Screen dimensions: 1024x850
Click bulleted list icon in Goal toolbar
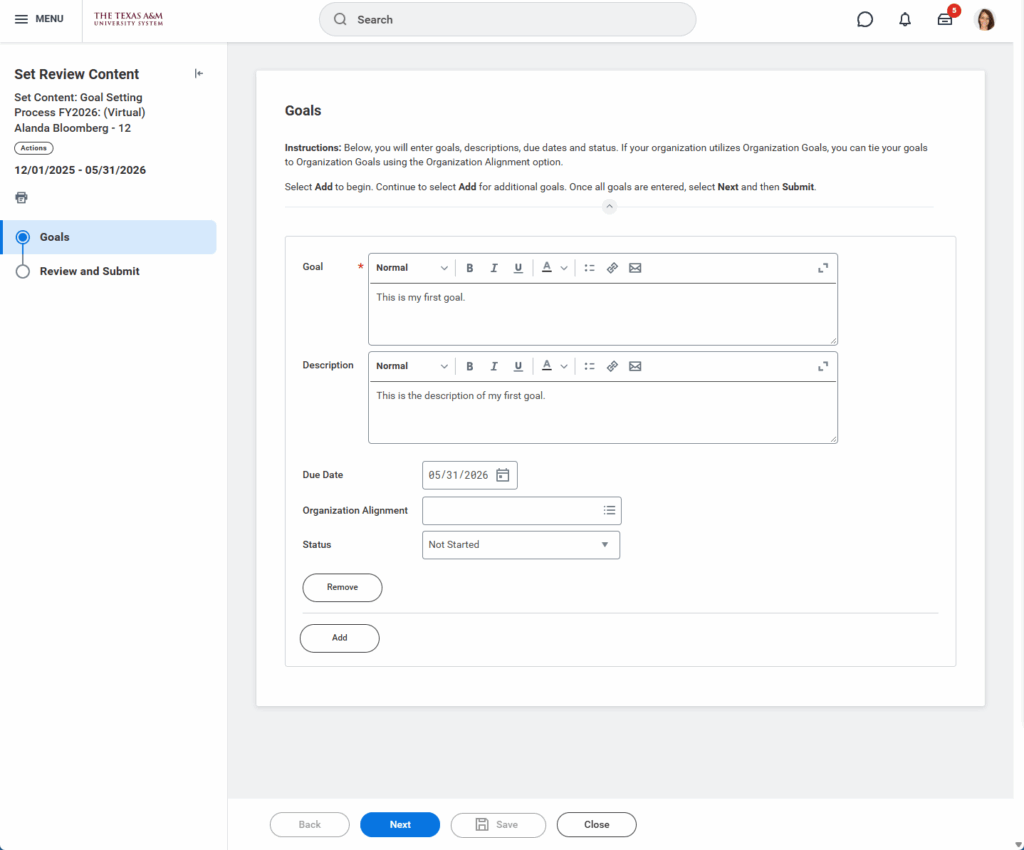589,268
